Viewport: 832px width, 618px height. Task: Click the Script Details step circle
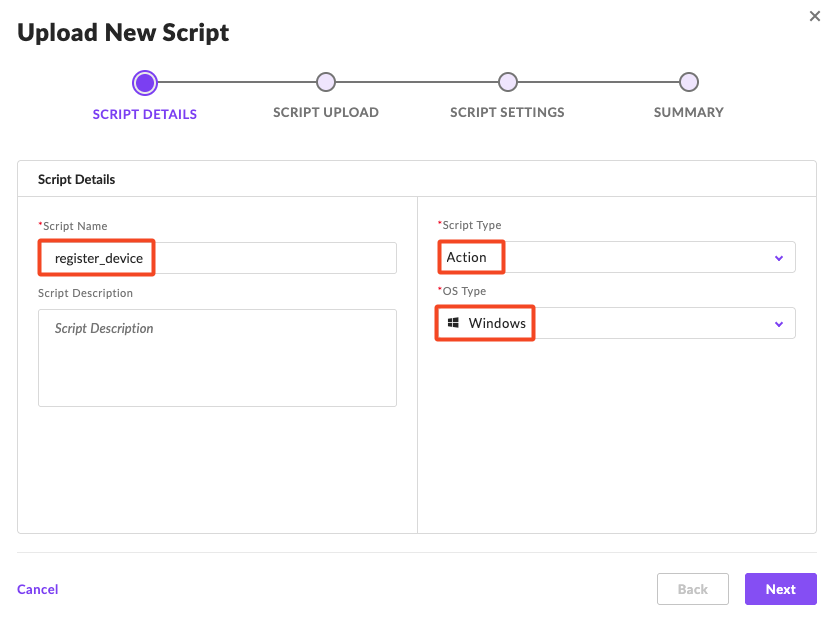[145, 82]
